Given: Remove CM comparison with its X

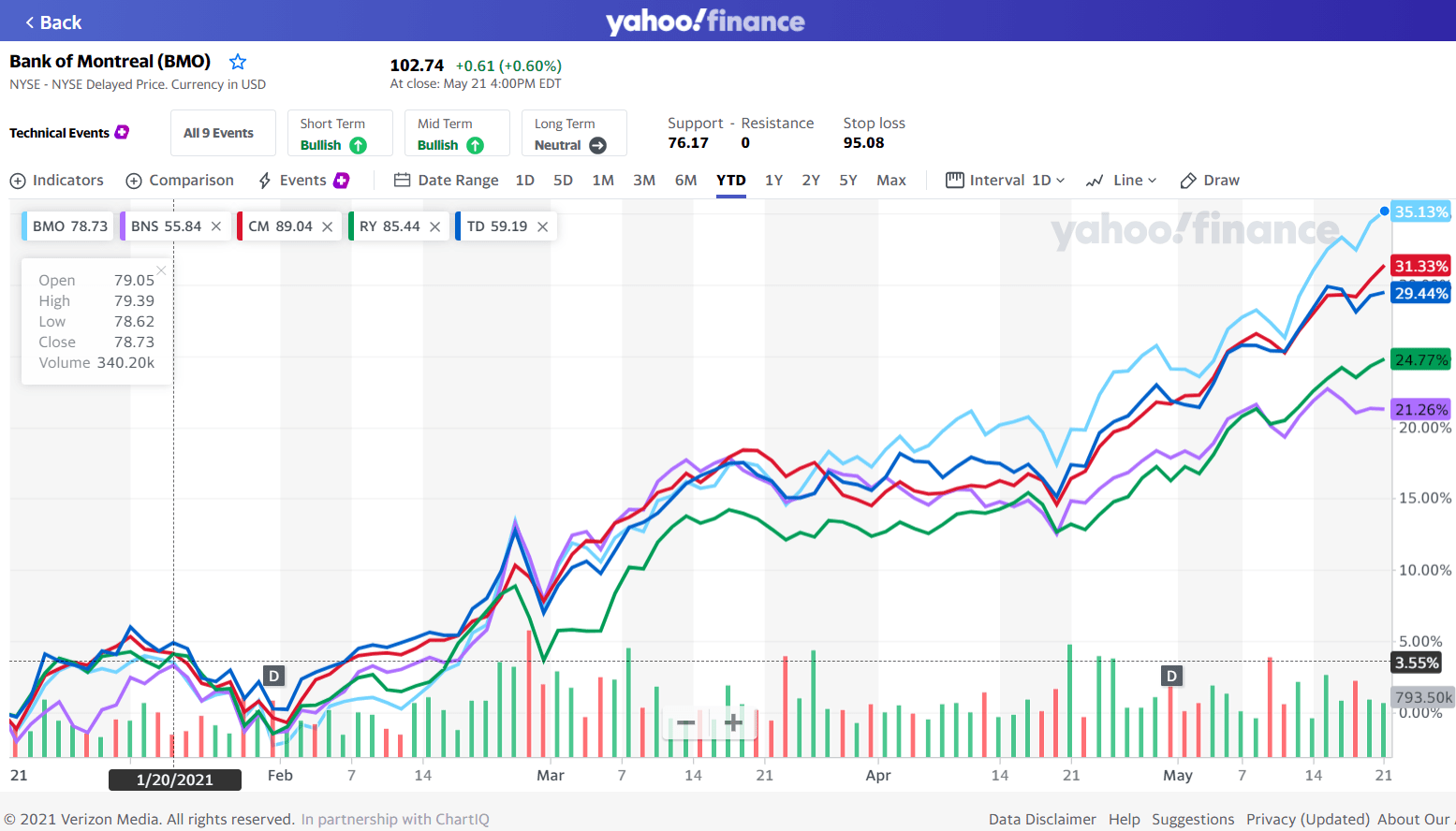Looking at the screenshot, I should (x=327, y=226).
